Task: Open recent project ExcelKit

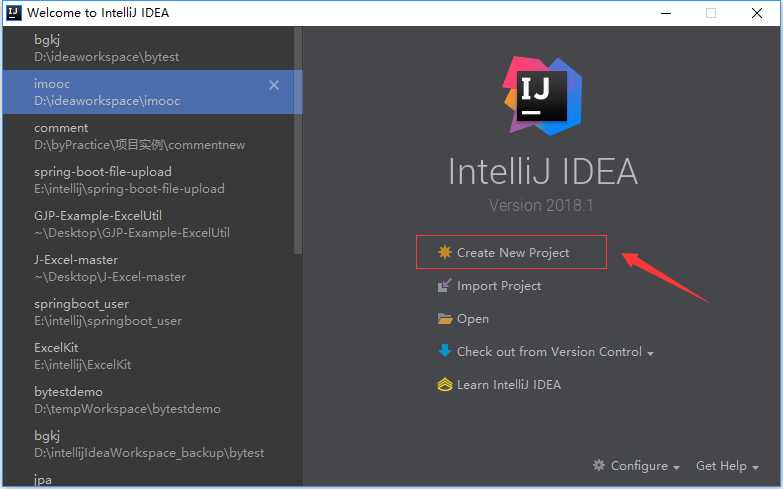Action: coord(149,356)
